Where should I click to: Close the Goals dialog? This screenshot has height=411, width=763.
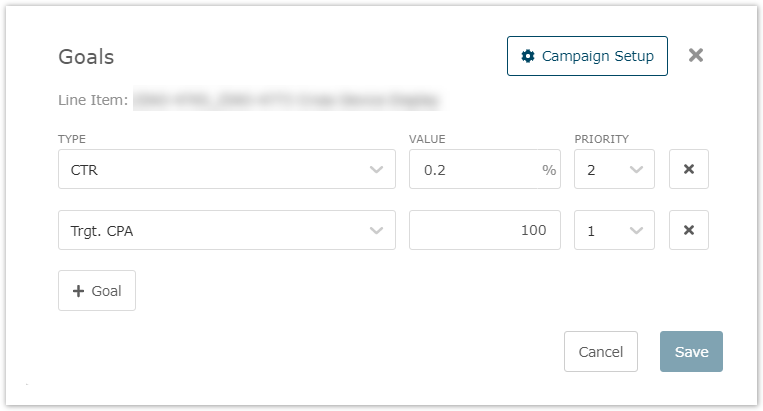pyautogui.click(x=696, y=55)
